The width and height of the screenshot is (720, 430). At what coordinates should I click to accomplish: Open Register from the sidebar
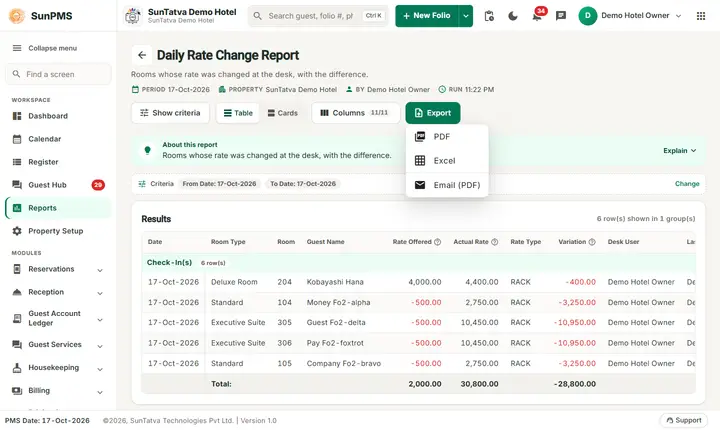pyautogui.click(x=58, y=162)
